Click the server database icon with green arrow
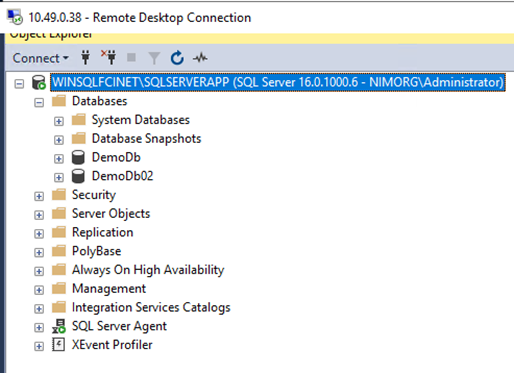 tap(39, 82)
